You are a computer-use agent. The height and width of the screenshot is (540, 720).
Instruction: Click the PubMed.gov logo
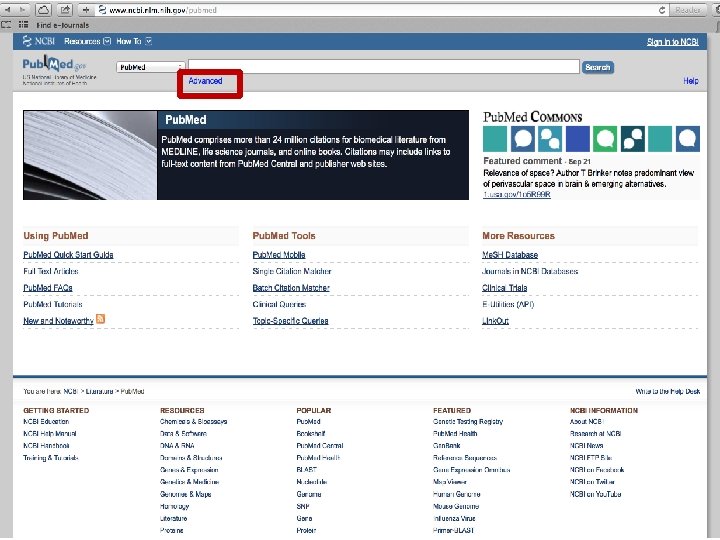(54, 64)
